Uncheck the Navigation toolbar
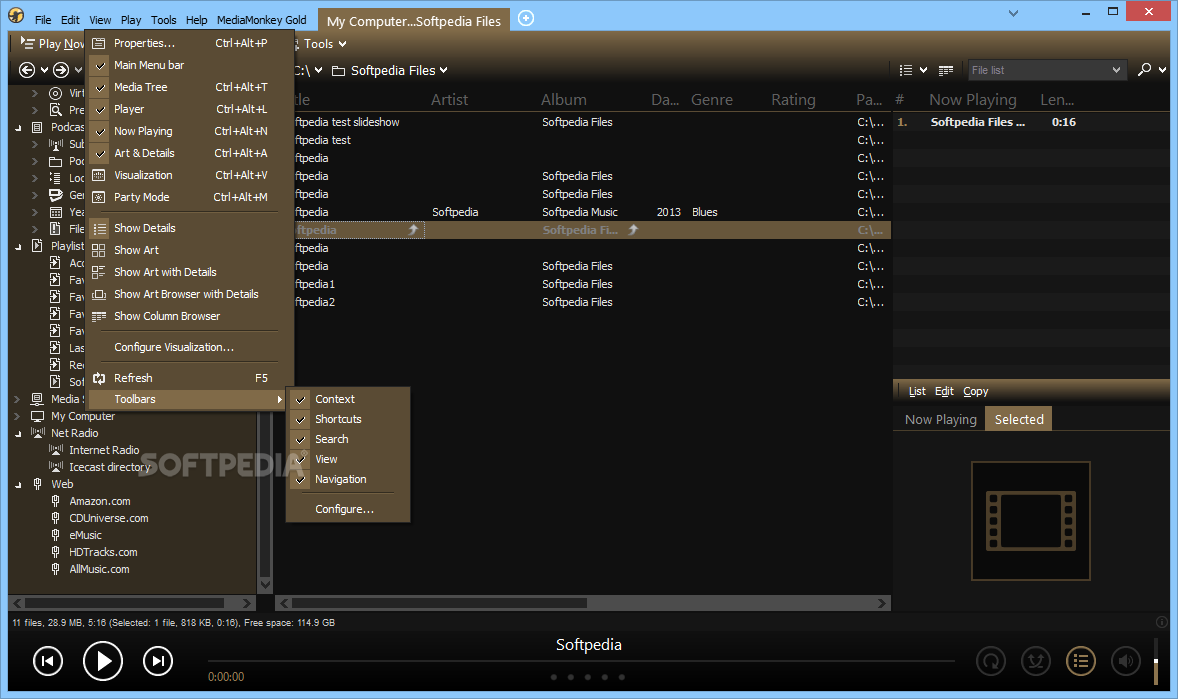This screenshot has width=1178, height=699. coord(301,480)
